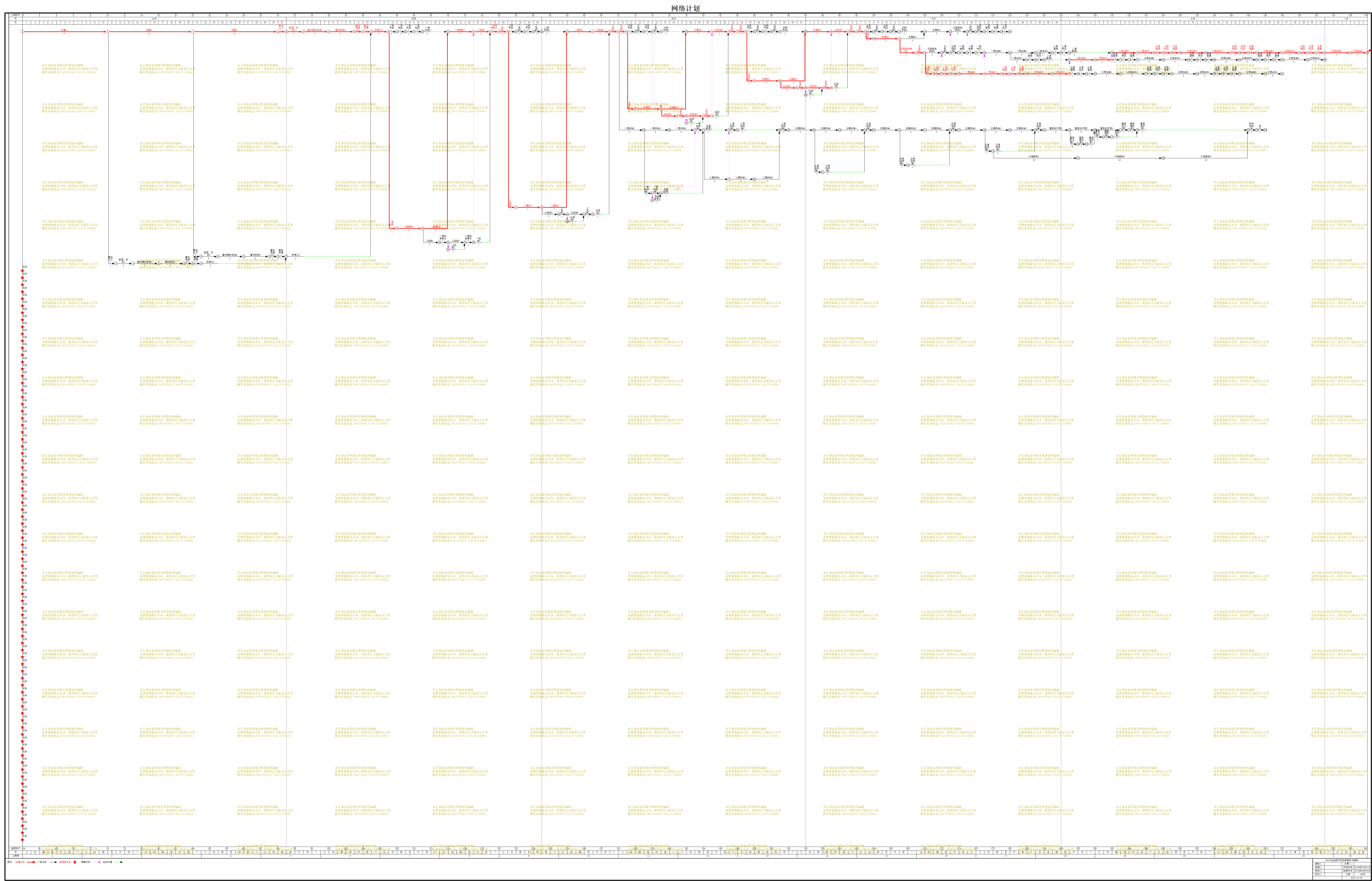Click the 桩基3 critical task label

[234, 30]
